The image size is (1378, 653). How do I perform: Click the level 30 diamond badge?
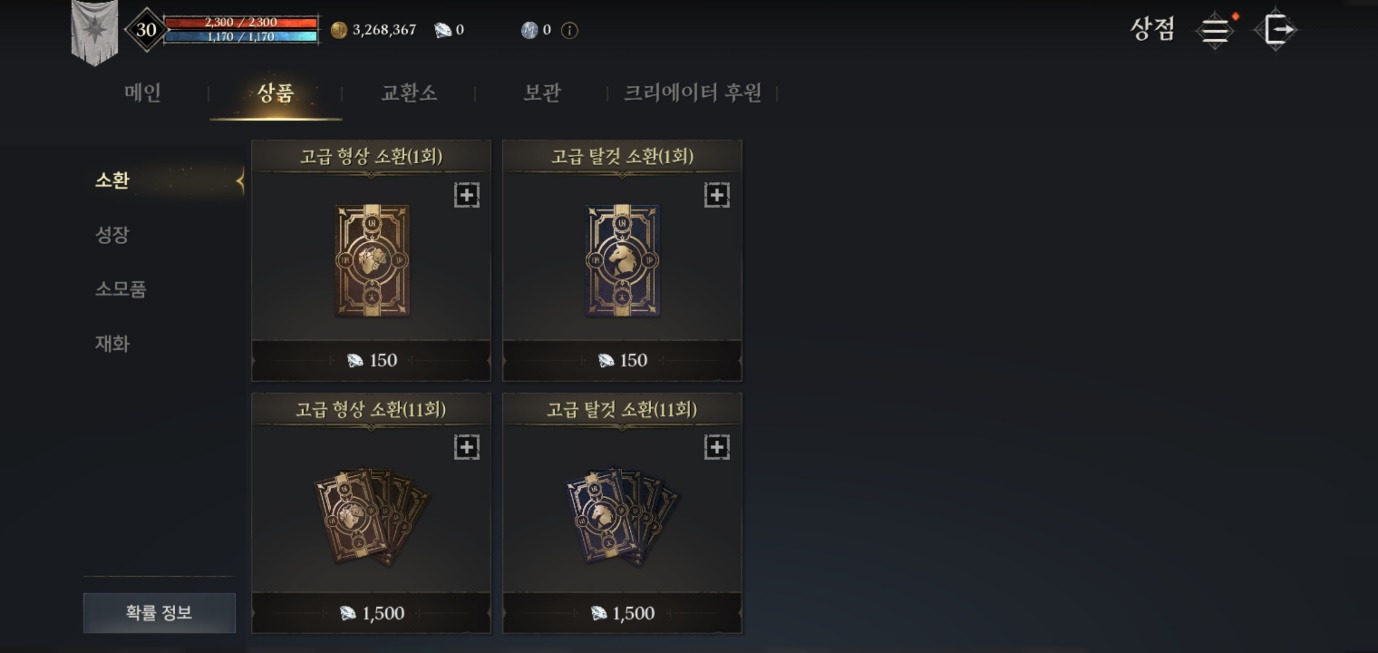pyautogui.click(x=146, y=30)
